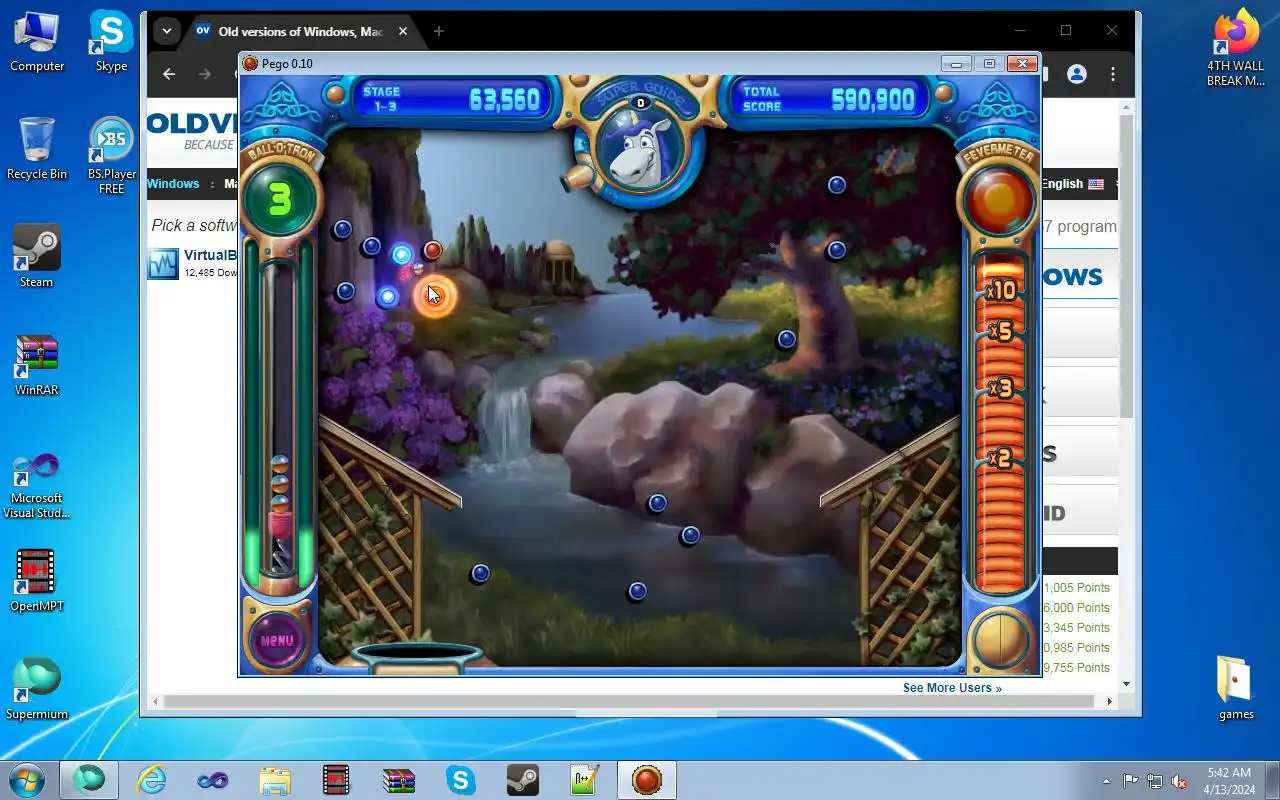Close the Old versions of Windows tab
This screenshot has height=800, width=1280.
pyautogui.click(x=403, y=31)
